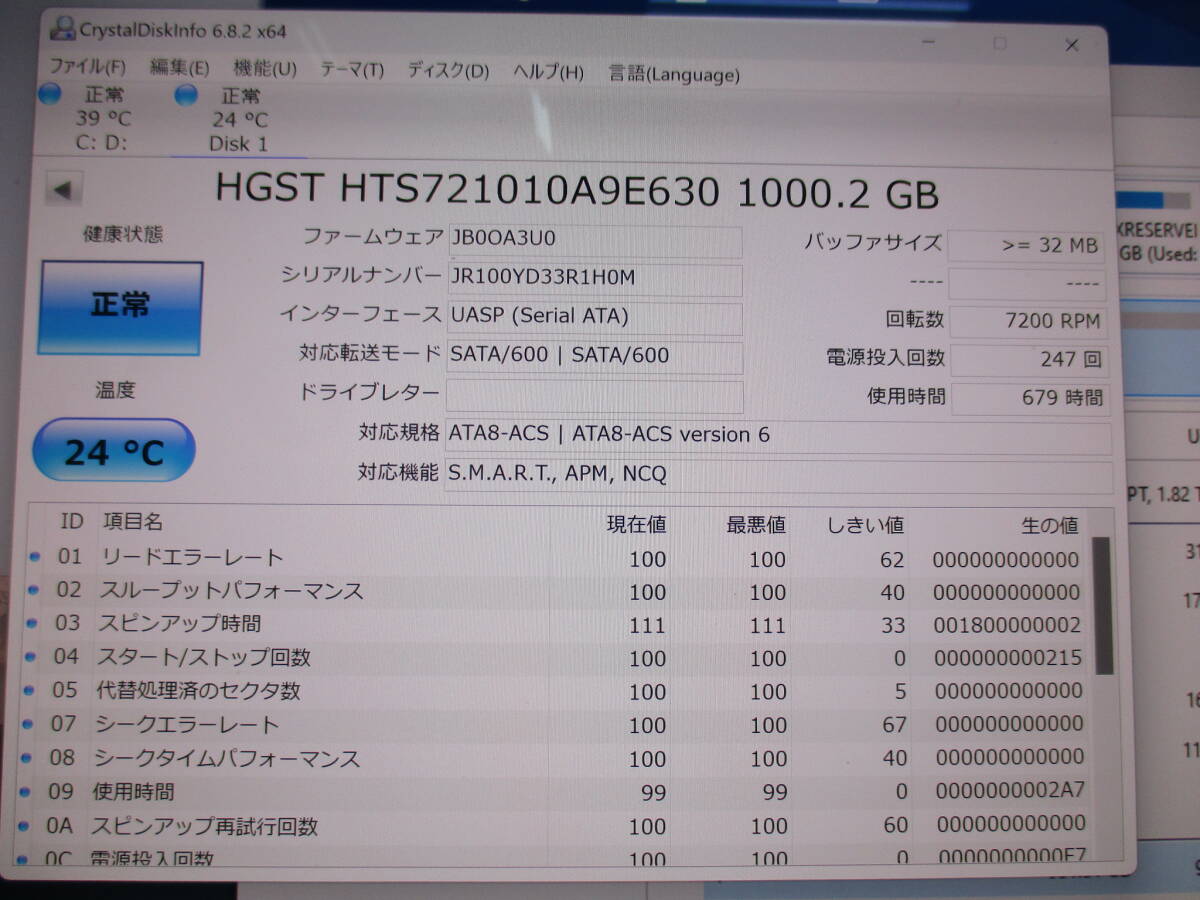Click the CrystalDiskInfo title bar icon
This screenshot has width=1200, height=900.
(x=61, y=29)
